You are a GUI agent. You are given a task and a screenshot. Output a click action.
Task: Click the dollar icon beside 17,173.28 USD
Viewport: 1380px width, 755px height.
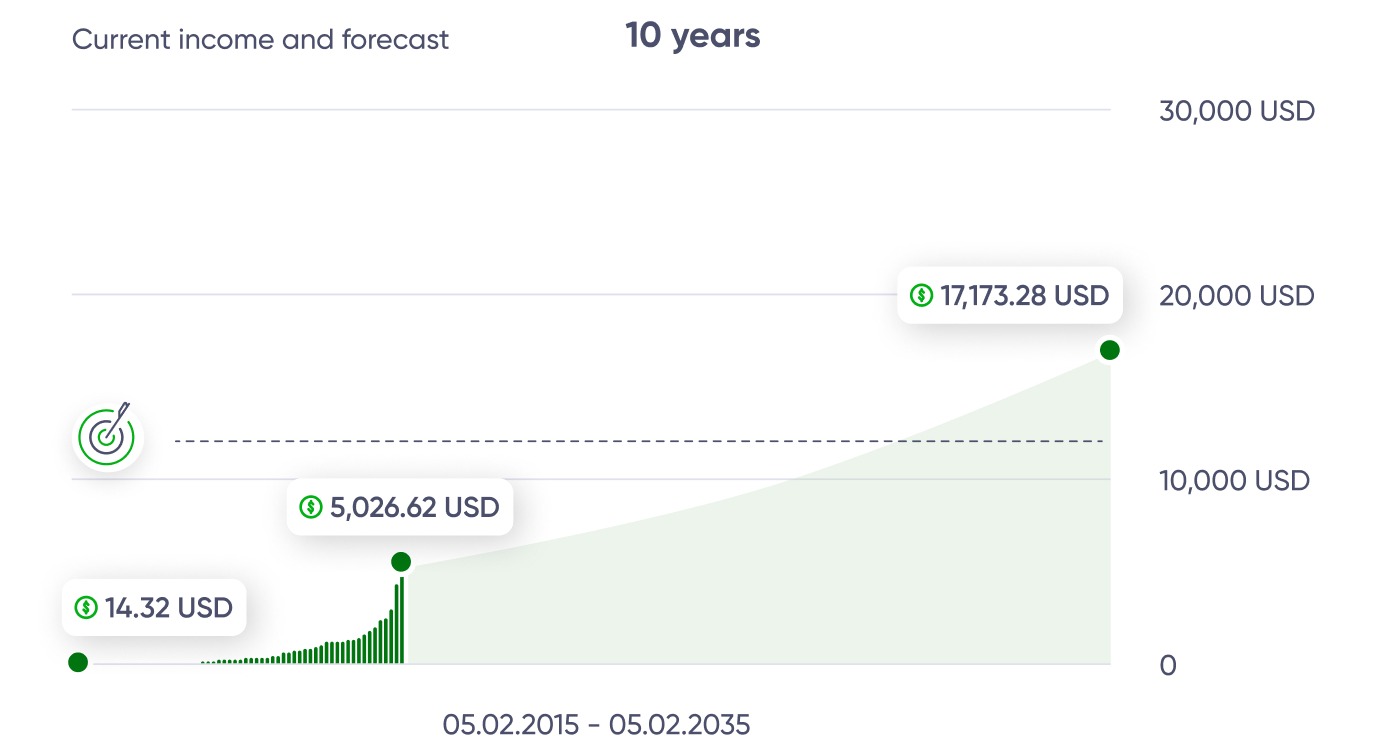[921, 295]
